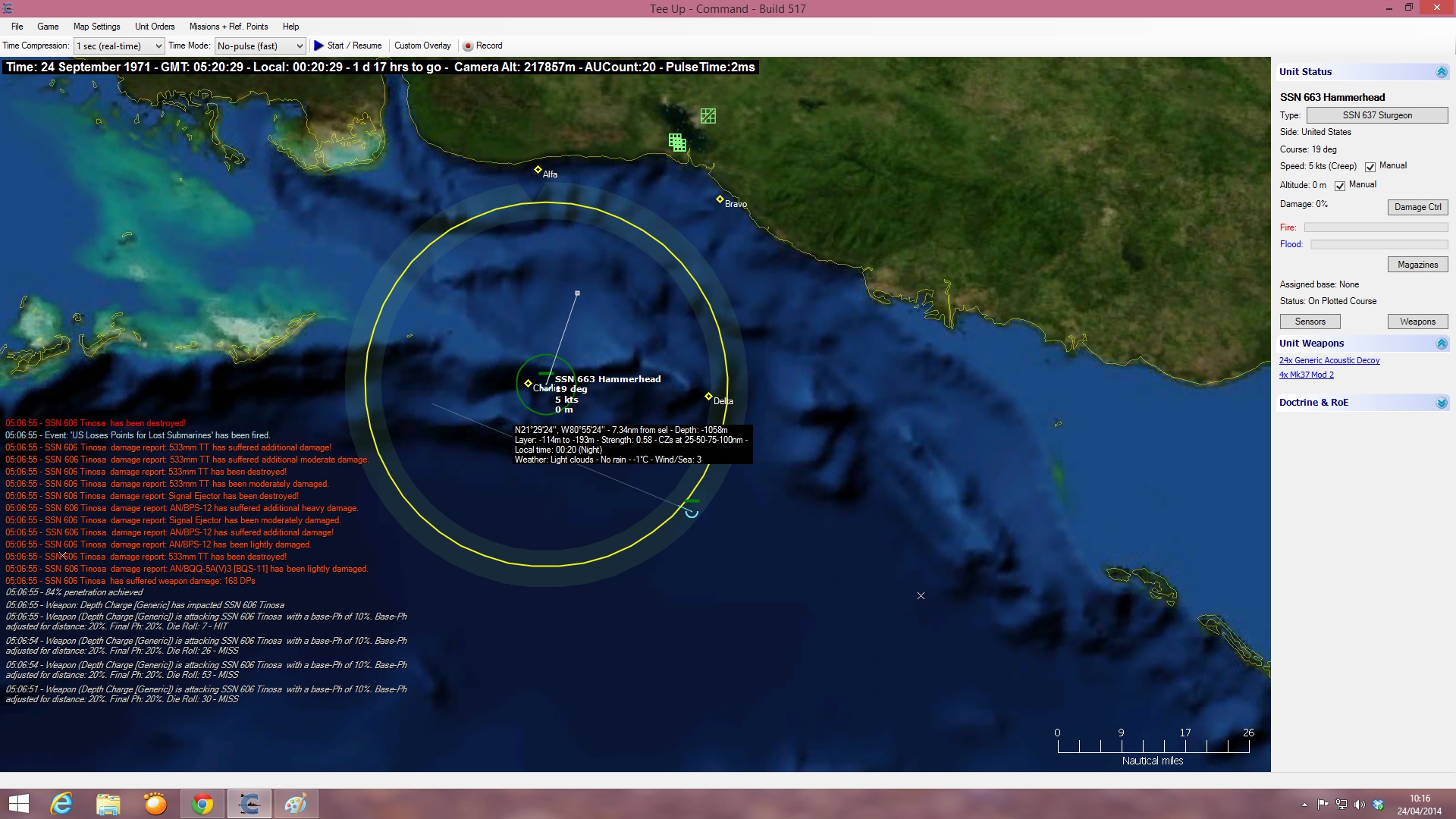Click the Start / Resume play icon
Viewport: 1456px width, 819px height.
coord(319,45)
